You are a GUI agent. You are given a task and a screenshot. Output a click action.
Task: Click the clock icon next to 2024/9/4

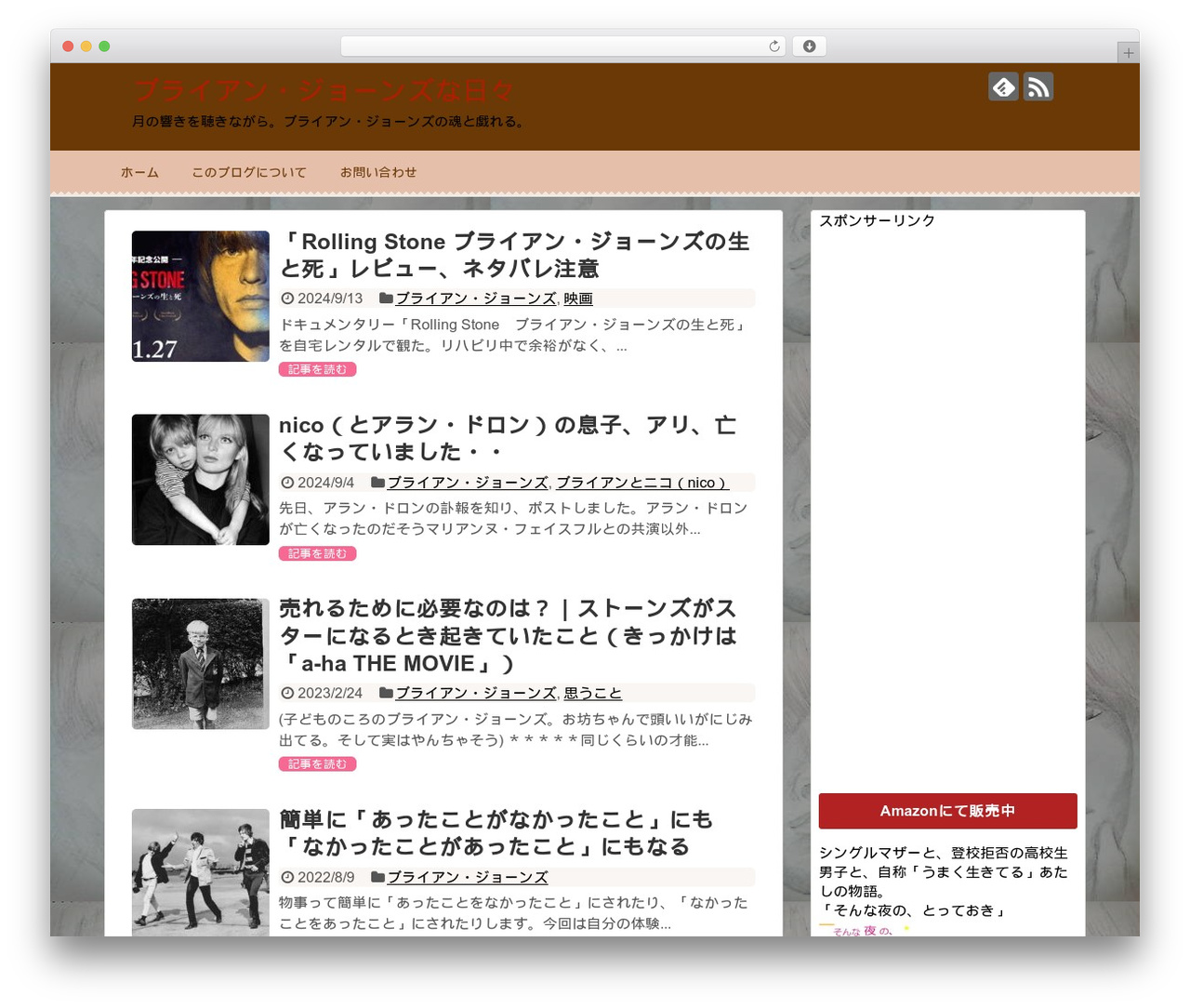tap(287, 483)
